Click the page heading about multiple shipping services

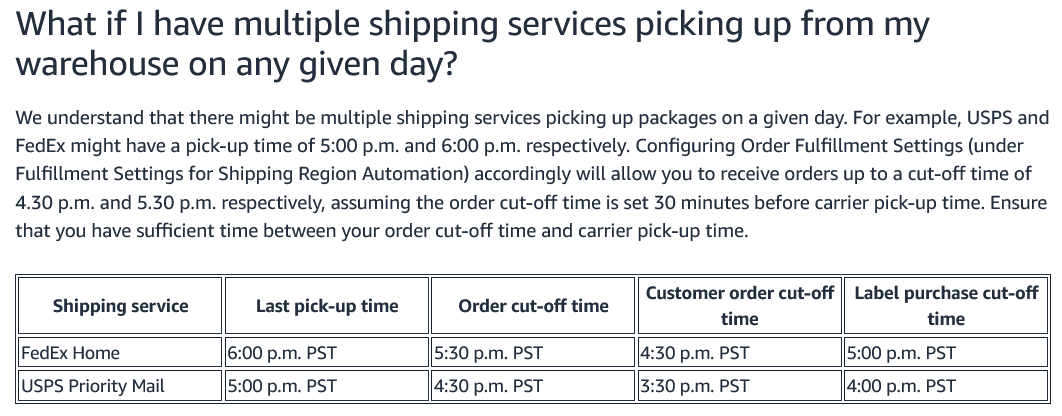[473, 44]
